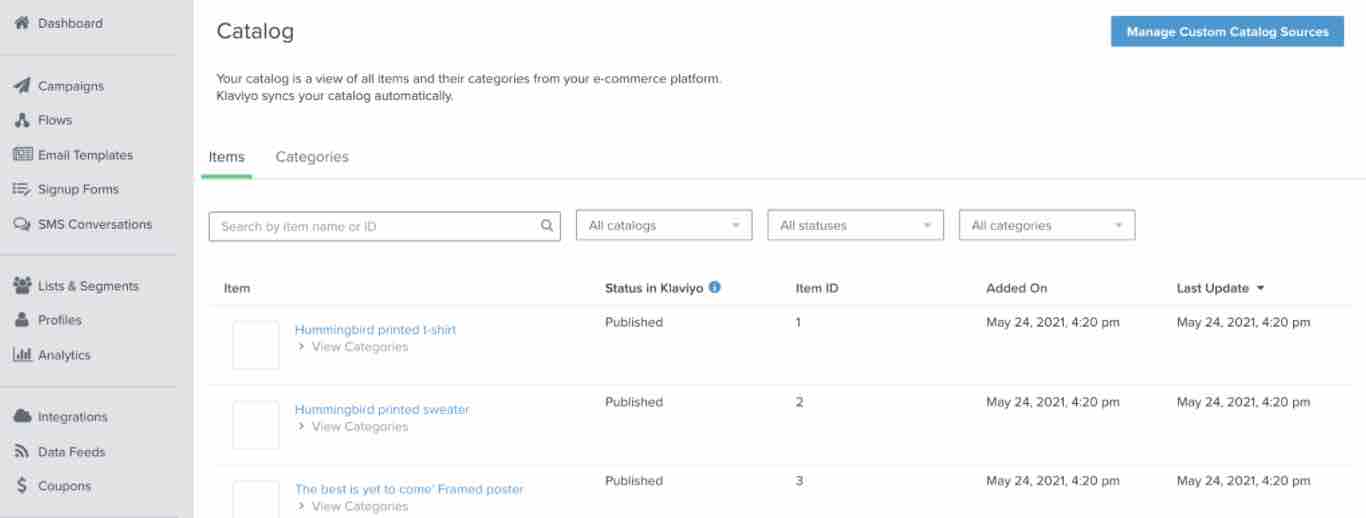
Task: Open Dashboard from the home icon
Action: click(21, 23)
